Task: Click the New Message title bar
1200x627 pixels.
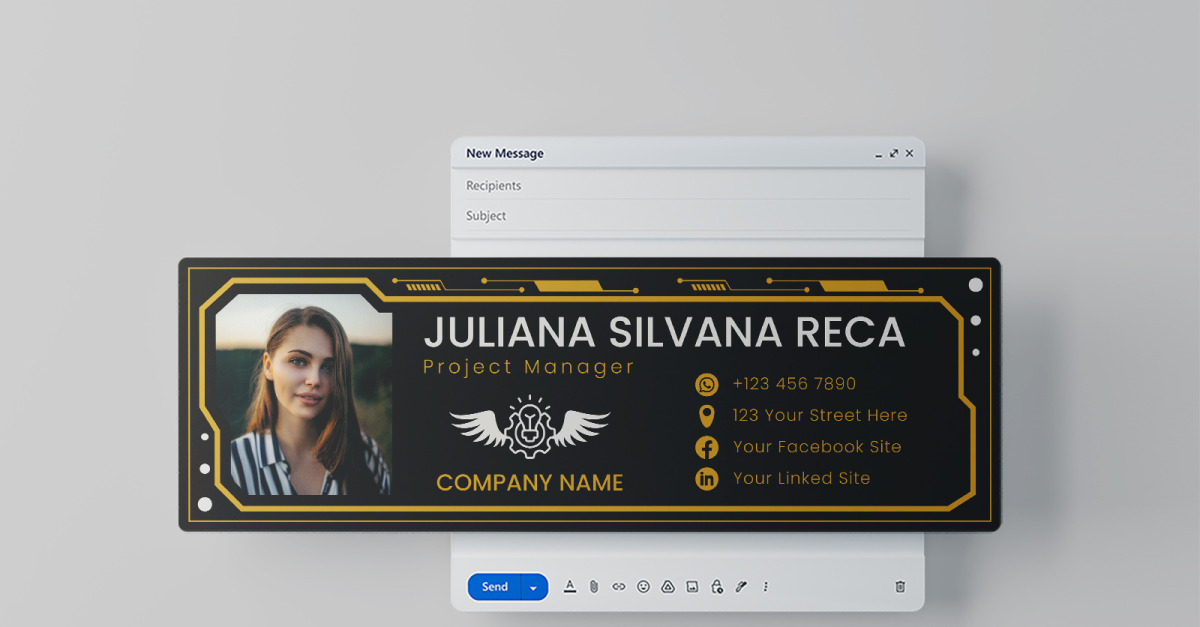Action: click(x=506, y=153)
